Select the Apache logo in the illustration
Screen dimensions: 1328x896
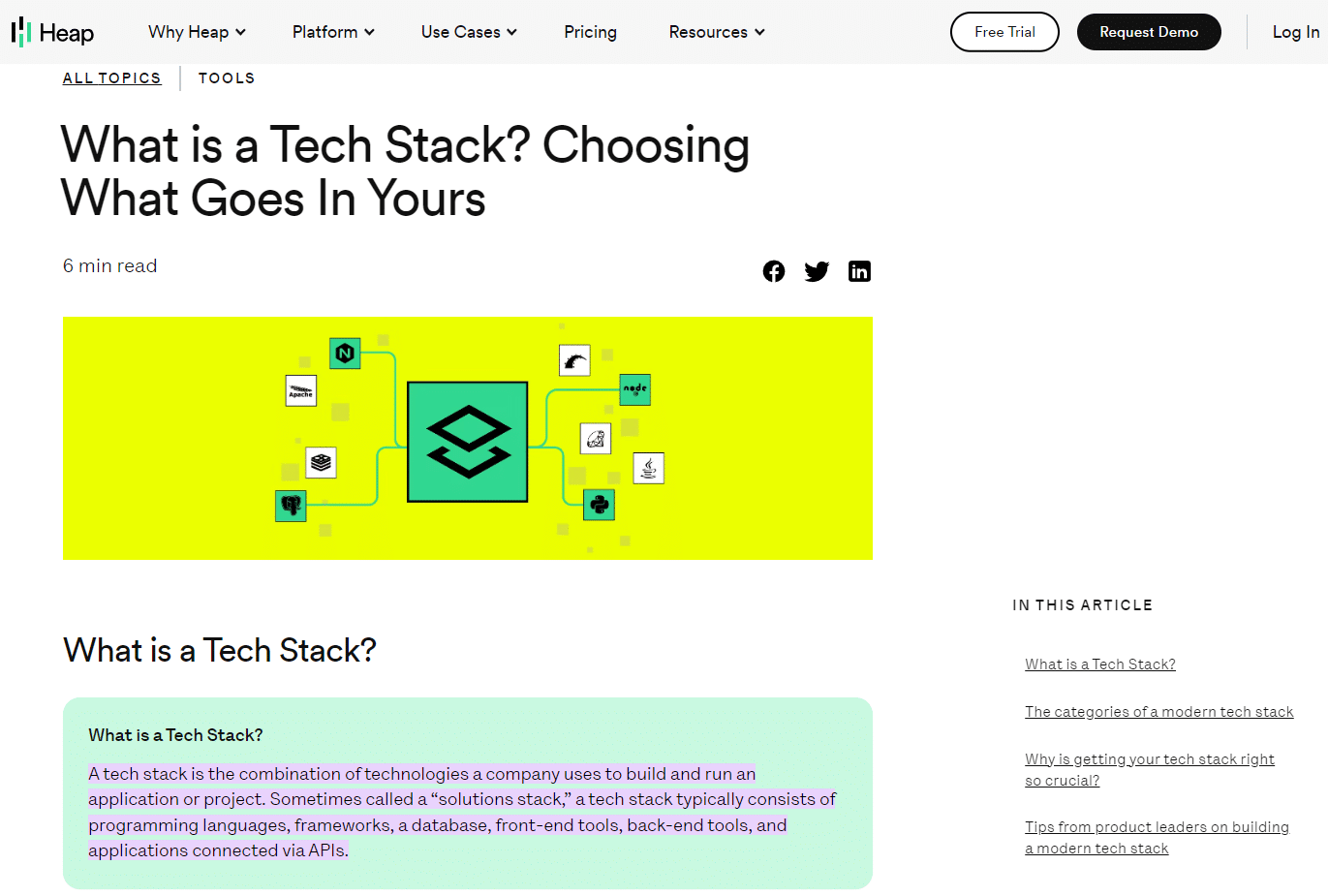pos(300,390)
